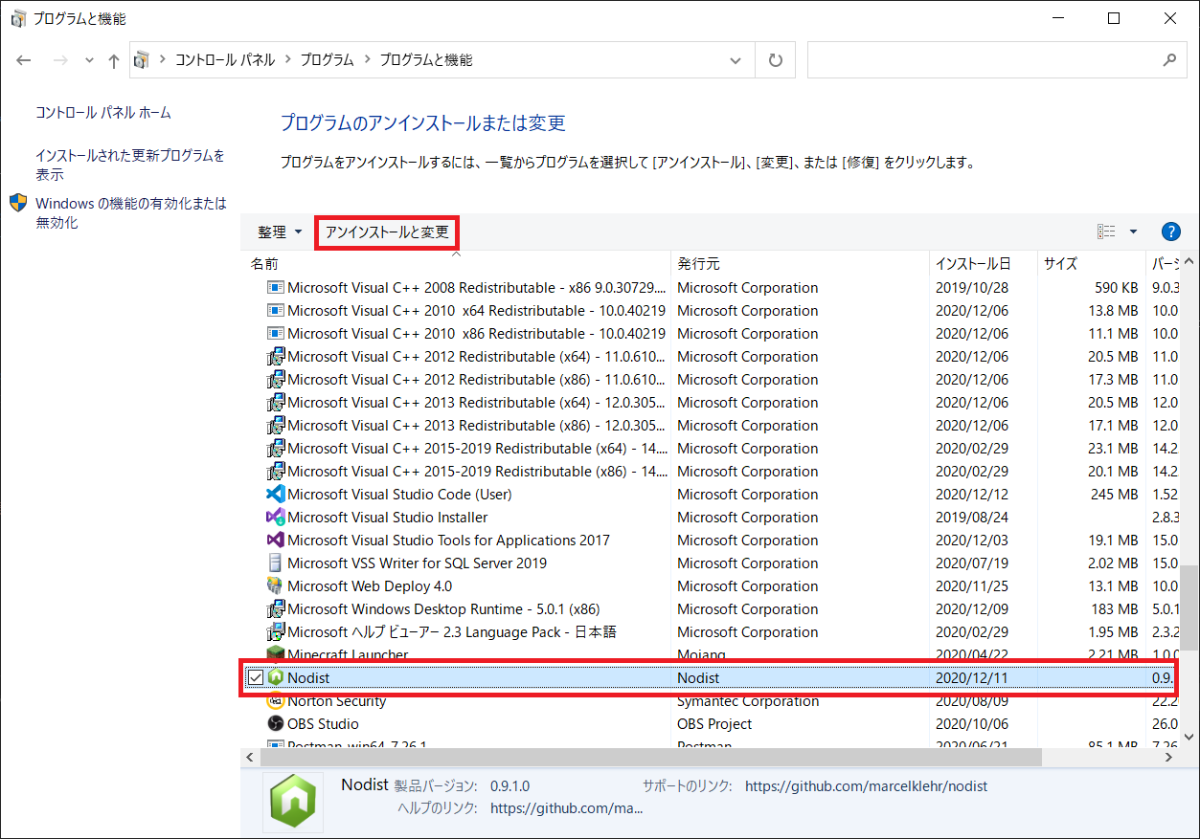This screenshot has width=1200, height=839.
Task: Click the large Nodist icon in details pane
Action: coord(293,800)
